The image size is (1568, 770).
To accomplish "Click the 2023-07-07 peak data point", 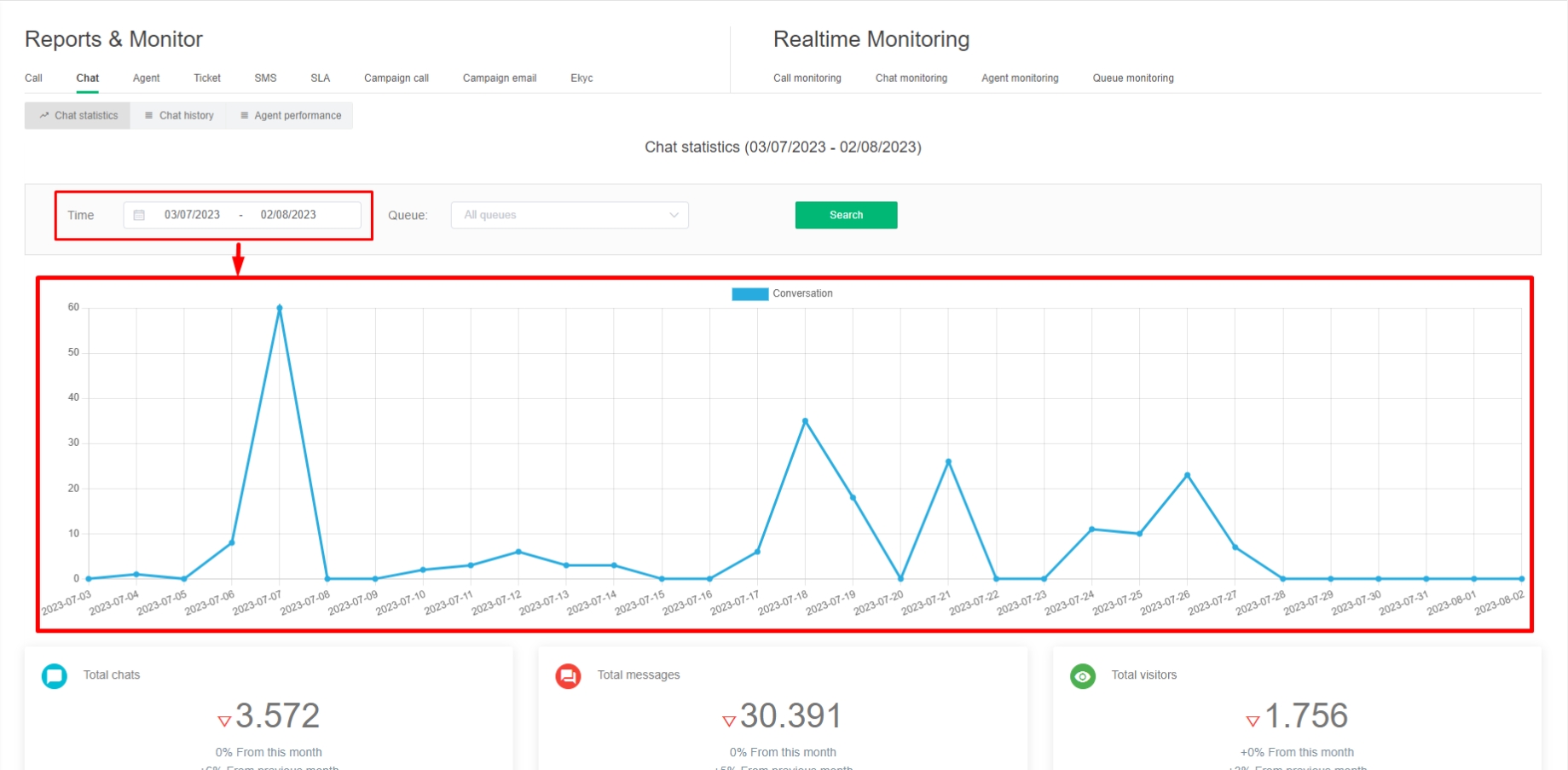I will 280,308.
